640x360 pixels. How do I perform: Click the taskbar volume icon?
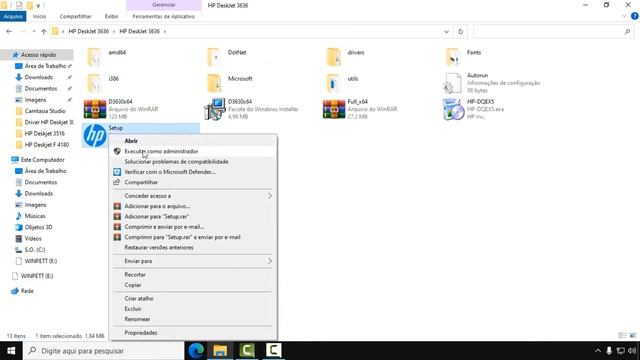632,351
